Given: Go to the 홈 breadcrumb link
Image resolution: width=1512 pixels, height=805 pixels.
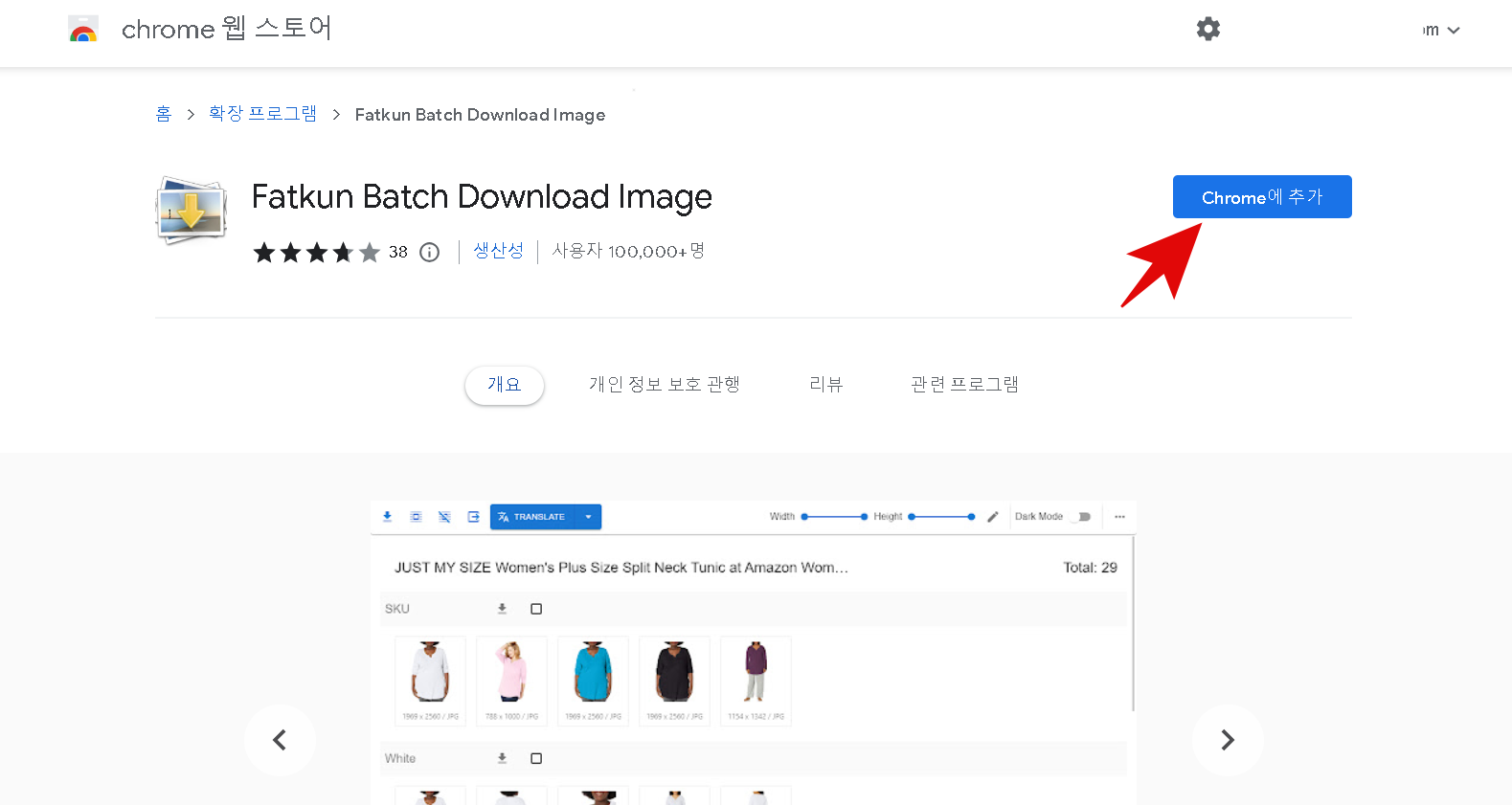Looking at the screenshot, I should 164,114.
